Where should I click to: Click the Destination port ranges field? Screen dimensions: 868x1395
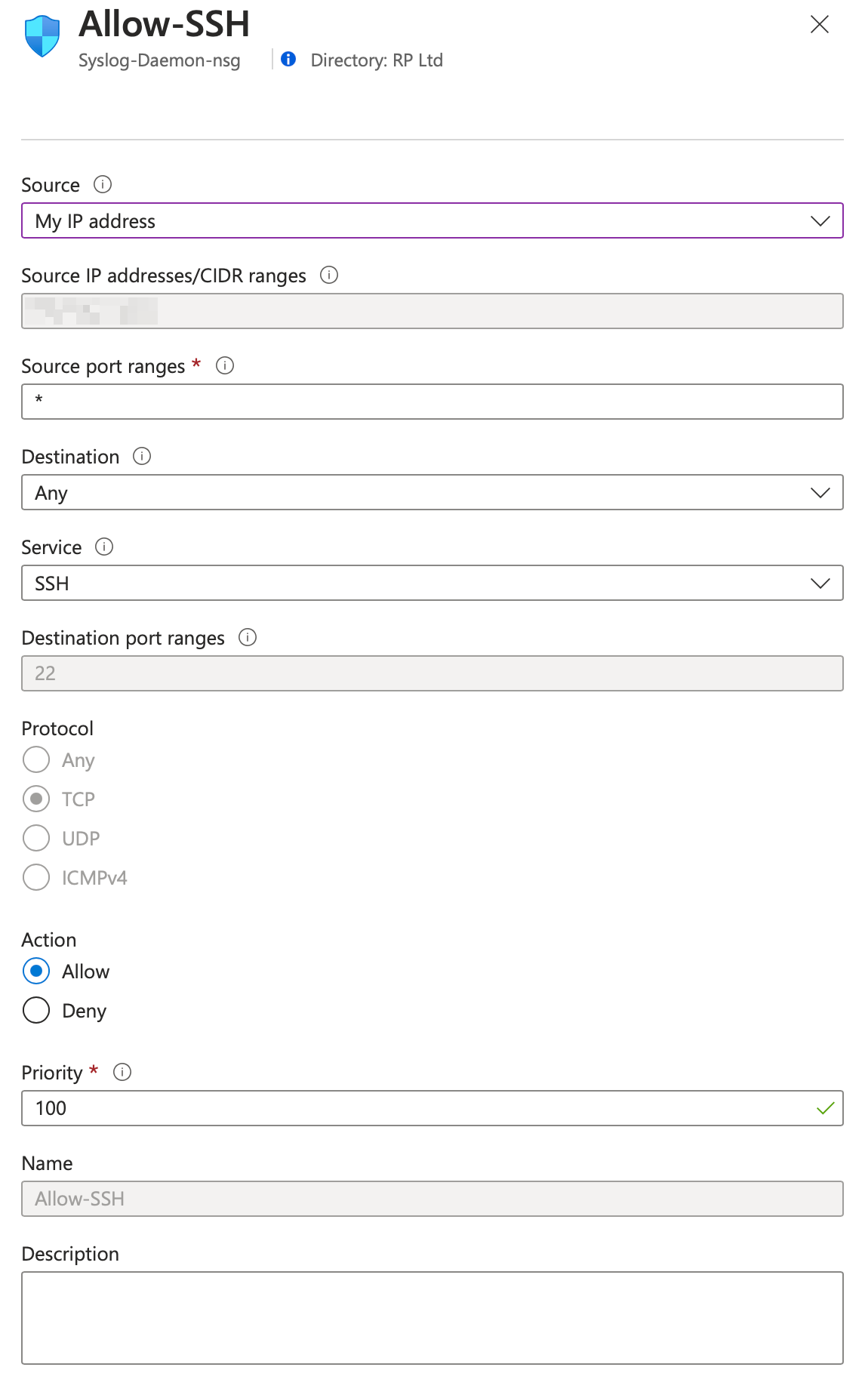(432, 673)
